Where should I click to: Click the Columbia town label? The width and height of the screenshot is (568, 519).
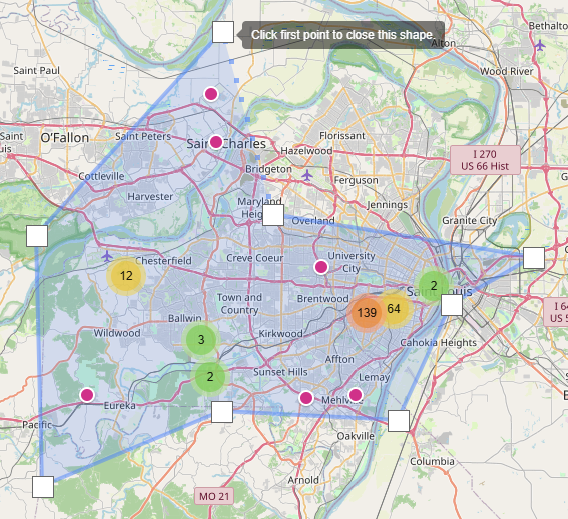click(432, 461)
